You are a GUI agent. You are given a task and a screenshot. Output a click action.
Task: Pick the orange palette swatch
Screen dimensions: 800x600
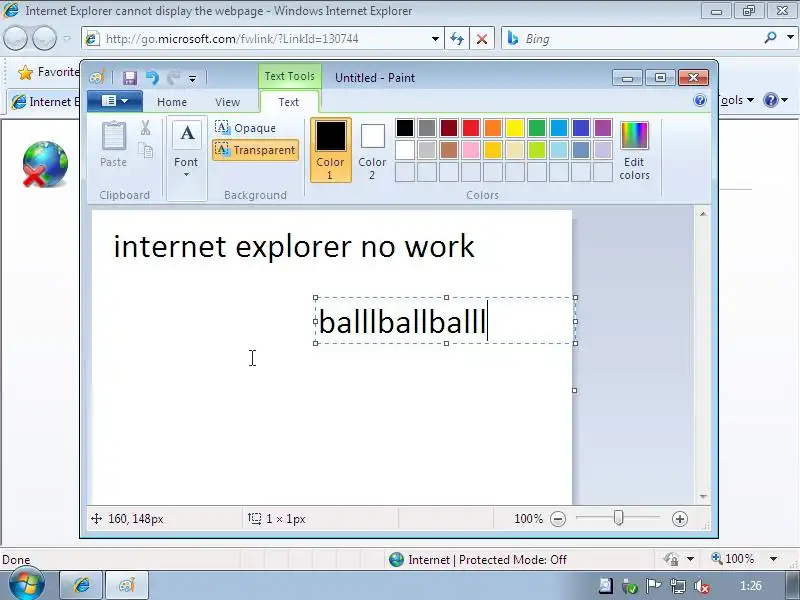tap(493, 128)
